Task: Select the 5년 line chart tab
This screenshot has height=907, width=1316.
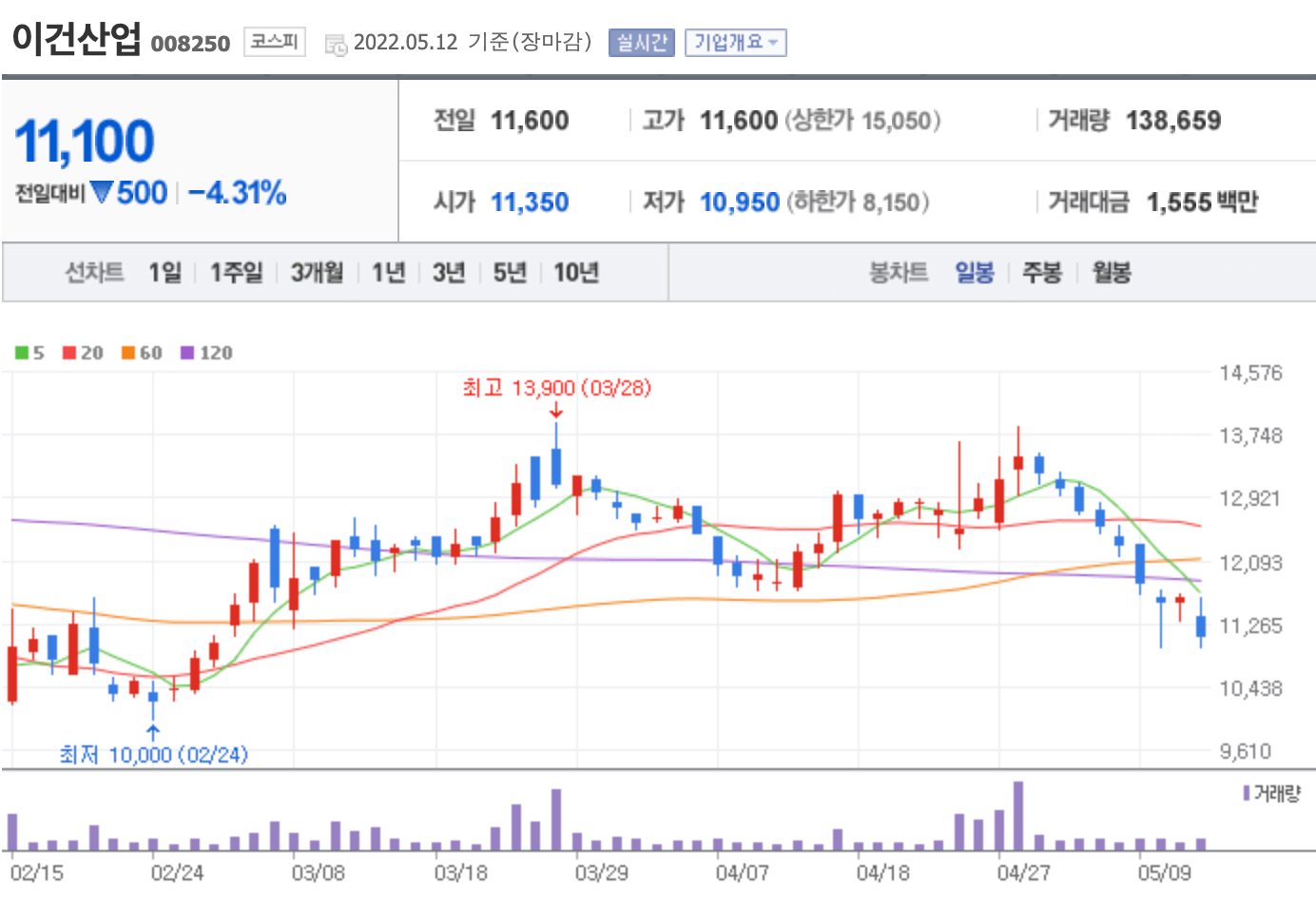Action: [510, 273]
